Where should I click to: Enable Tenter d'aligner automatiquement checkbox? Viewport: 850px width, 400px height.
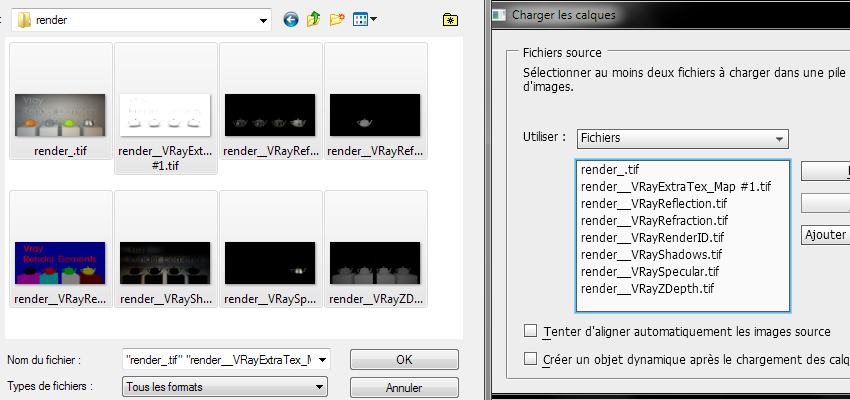[531, 331]
